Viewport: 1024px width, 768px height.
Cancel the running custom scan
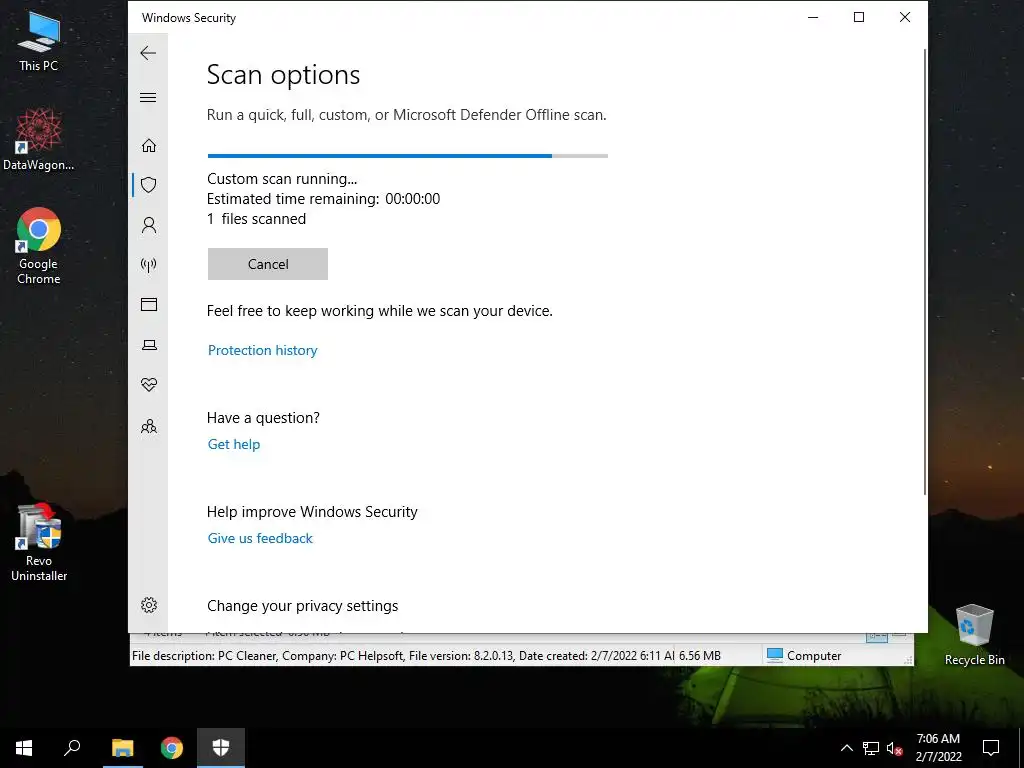click(x=268, y=264)
